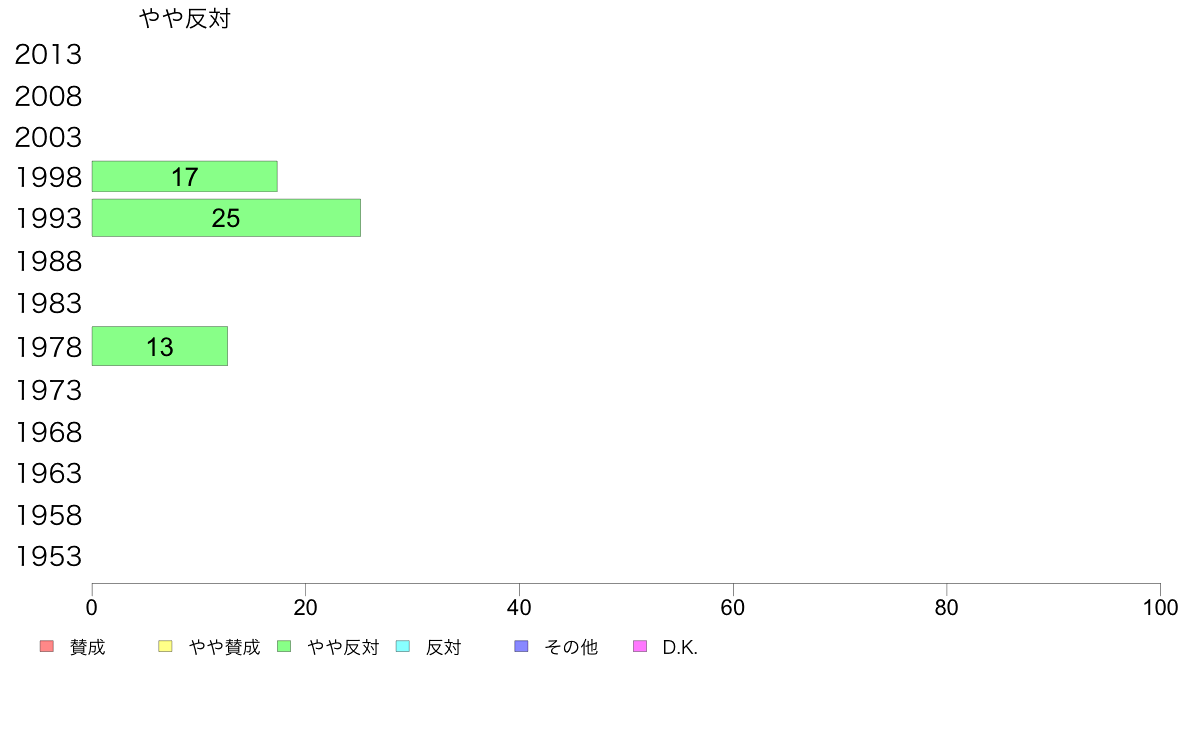Click the green やや反対 legend swatch
This screenshot has height=736, width=1188.
[x=284, y=647]
